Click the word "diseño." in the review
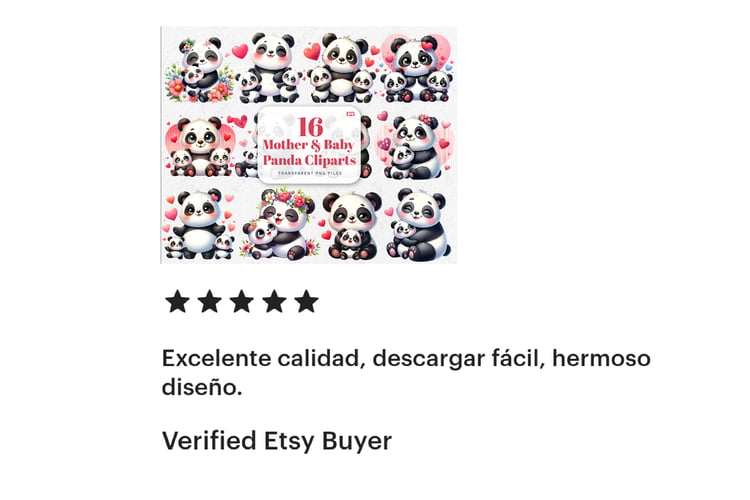 tap(202, 387)
